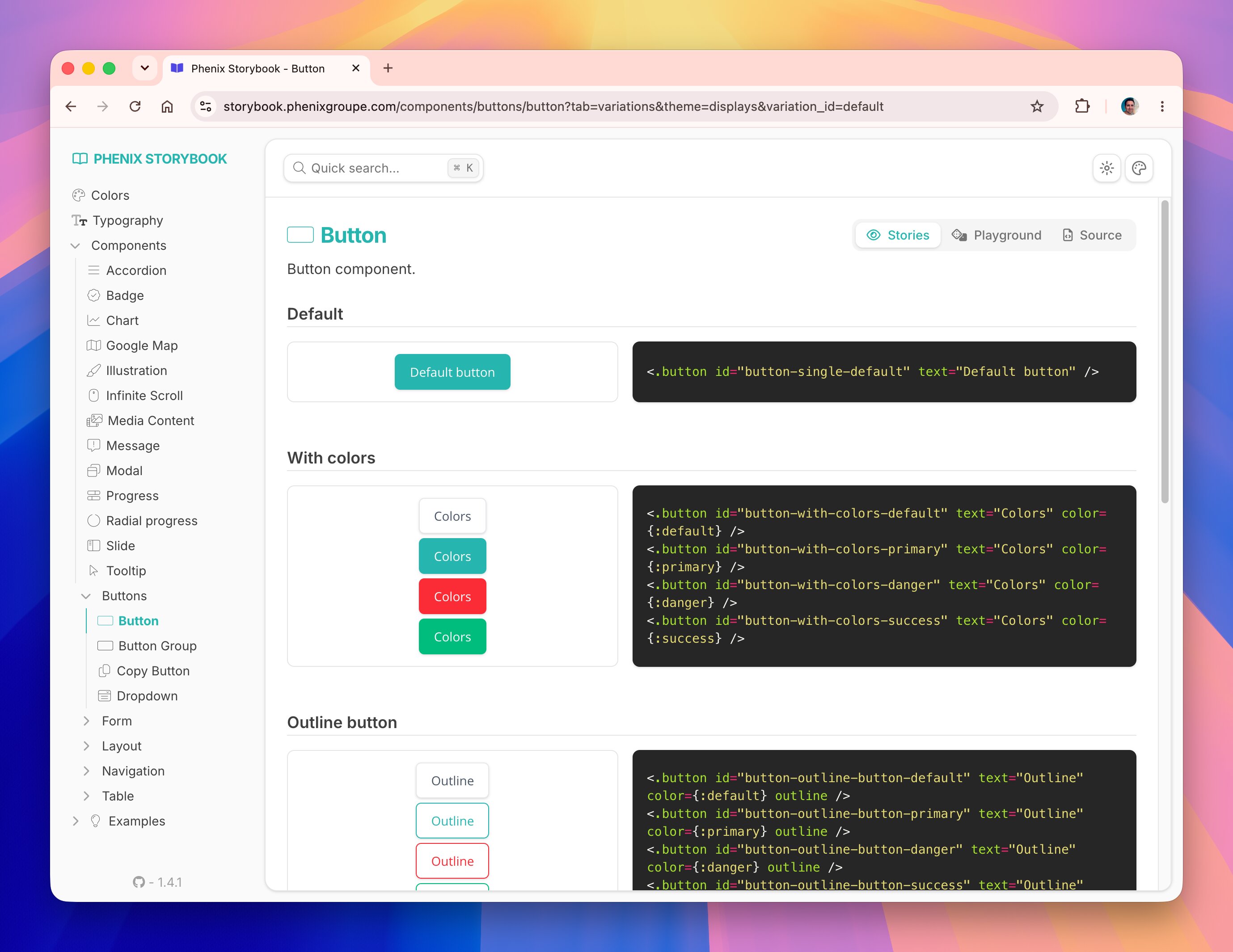Viewport: 1233px width, 952px height.
Task: Open the Media Content icon
Action: [94, 421]
